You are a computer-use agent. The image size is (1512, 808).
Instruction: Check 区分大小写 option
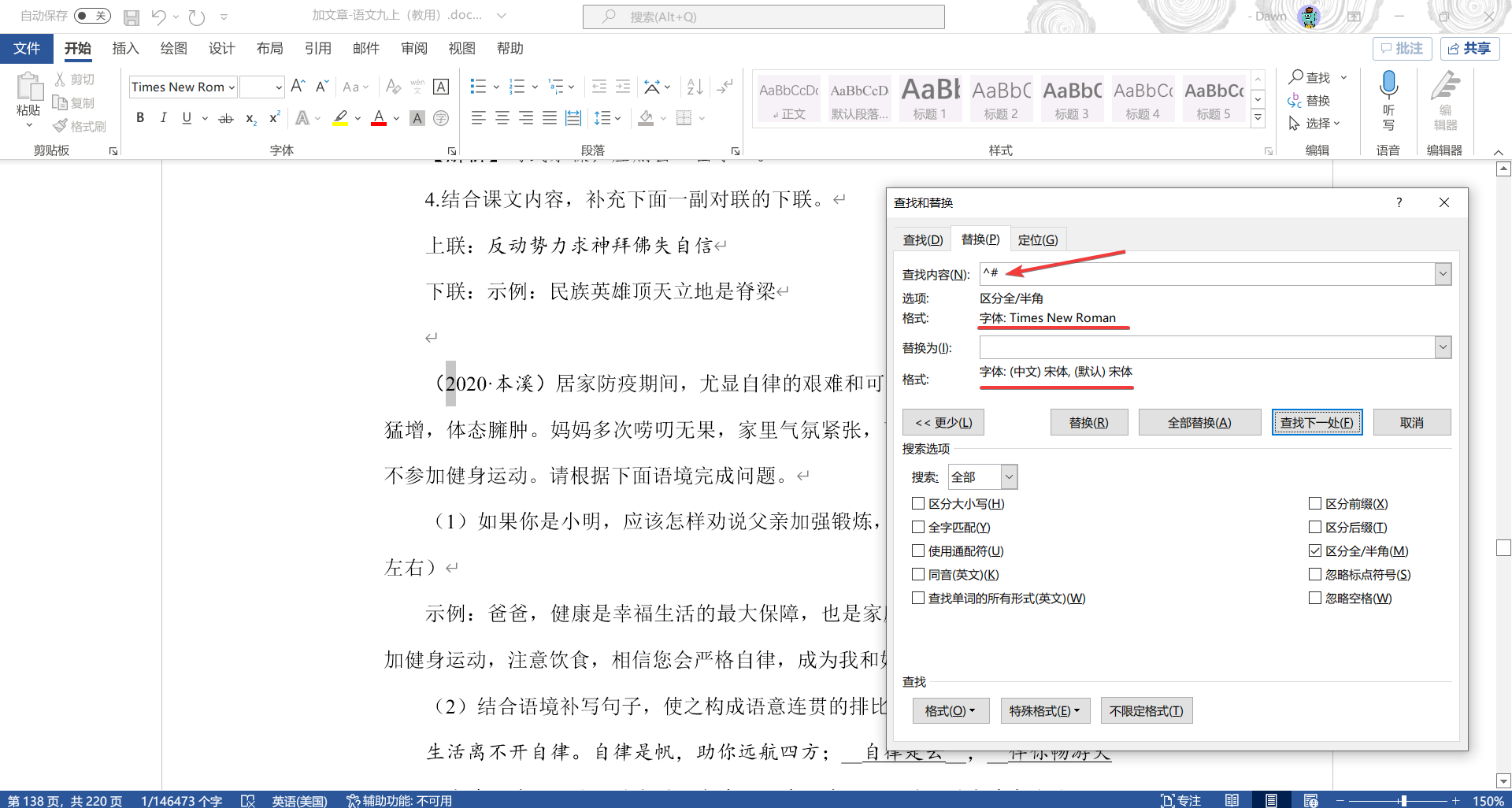click(x=918, y=503)
